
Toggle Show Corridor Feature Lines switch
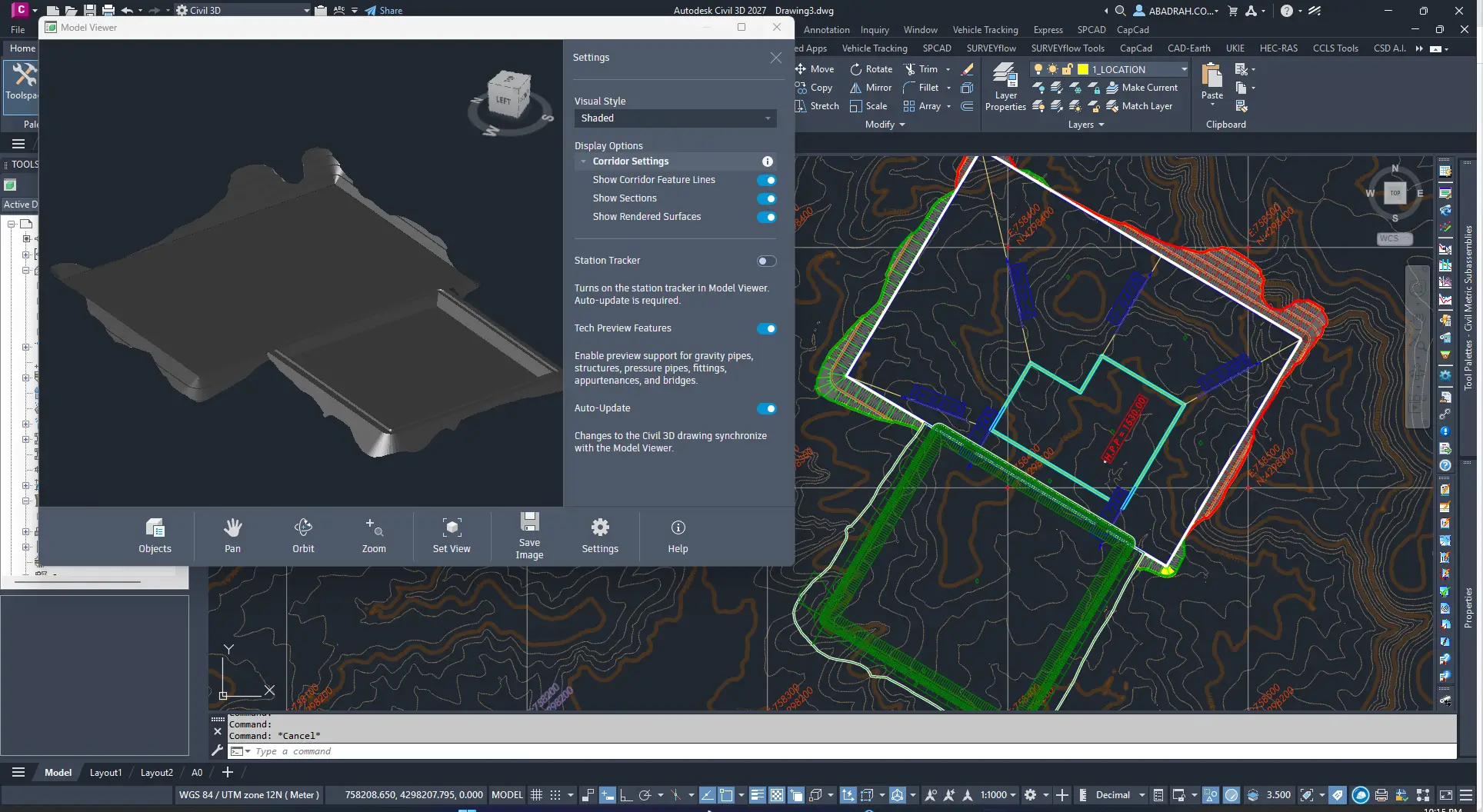(767, 180)
